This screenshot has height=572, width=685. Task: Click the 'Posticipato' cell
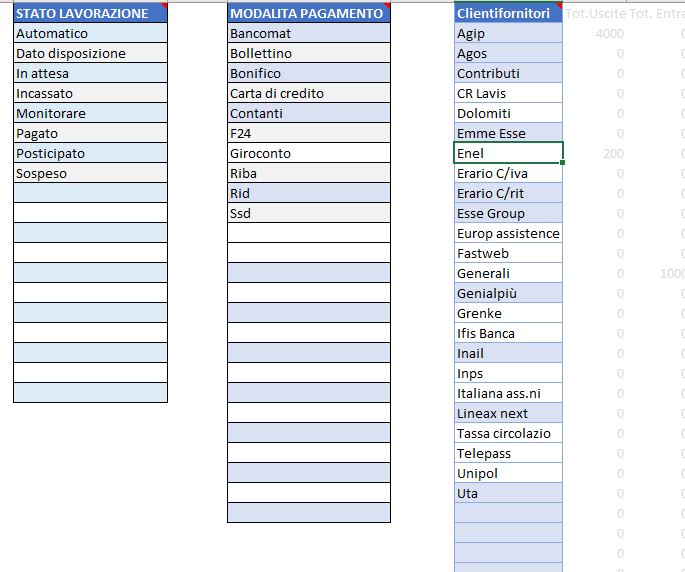pyautogui.click(x=90, y=153)
